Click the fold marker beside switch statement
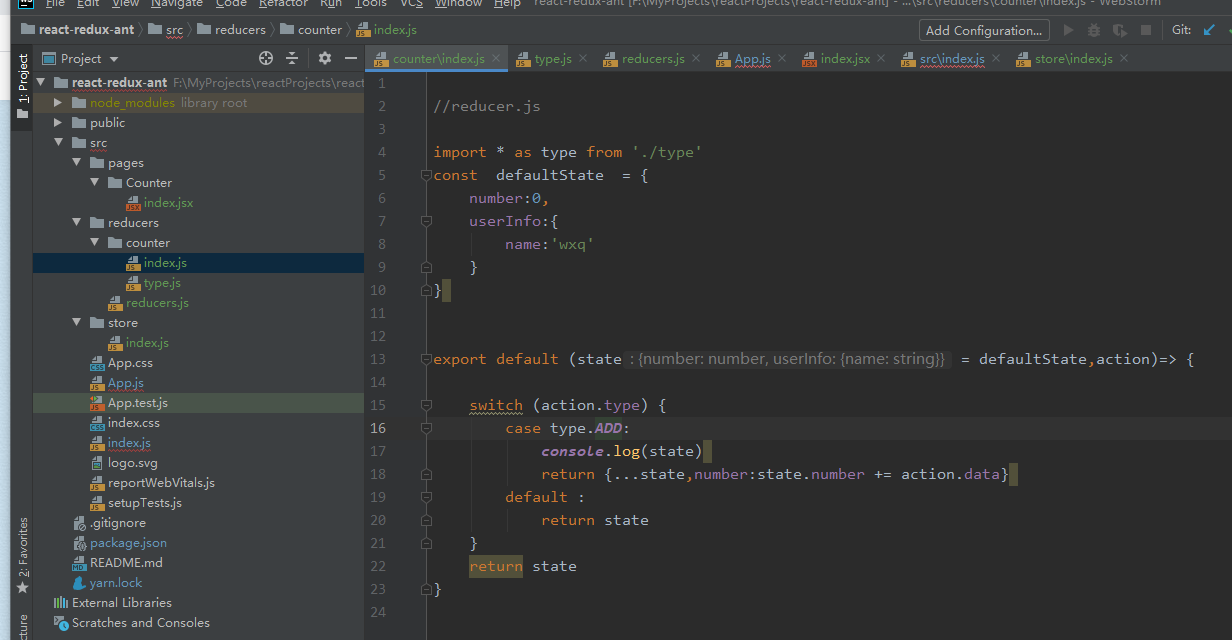This screenshot has height=640, width=1232. 426,405
